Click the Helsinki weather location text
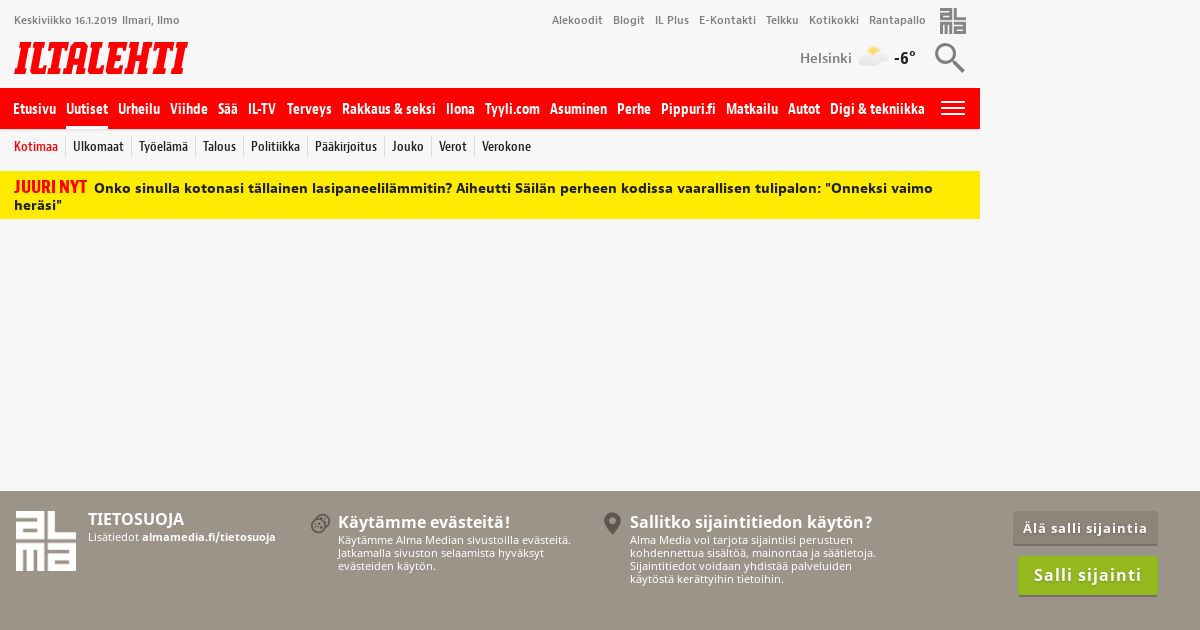This screenshot has height=630, width=1200. pos(826,58)
